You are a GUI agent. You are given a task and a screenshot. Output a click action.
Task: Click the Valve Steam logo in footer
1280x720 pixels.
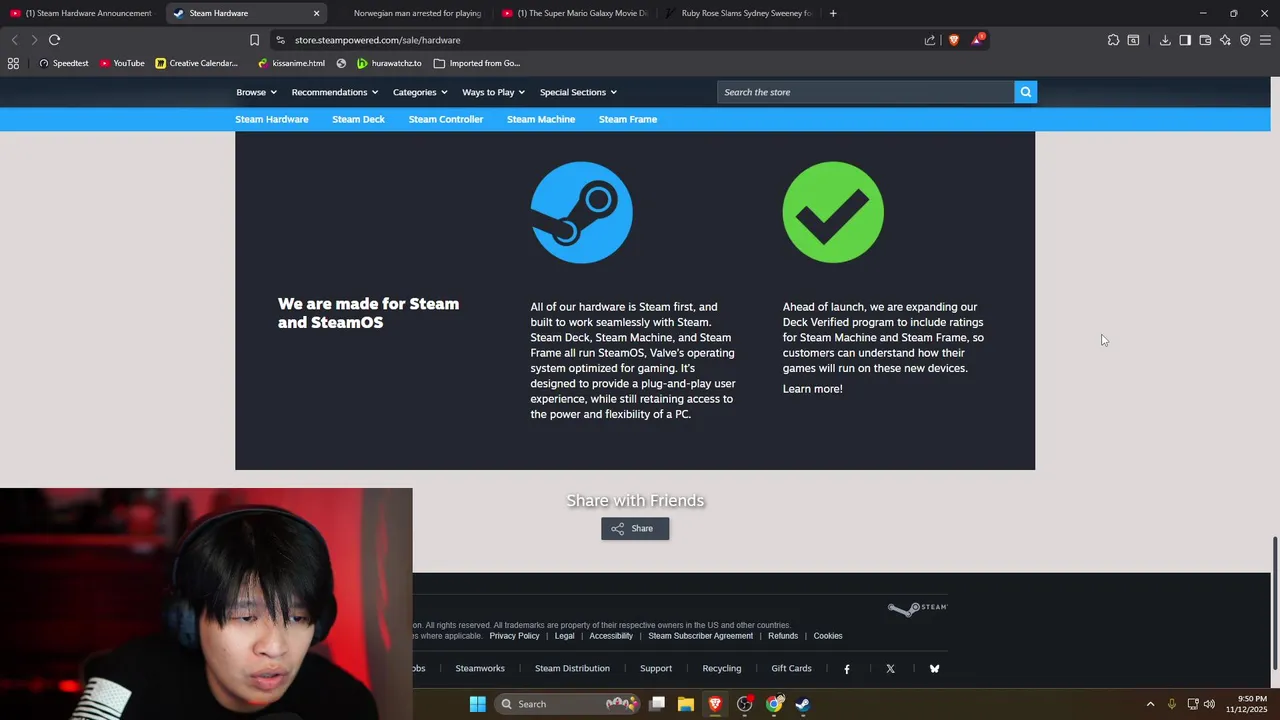917,608
